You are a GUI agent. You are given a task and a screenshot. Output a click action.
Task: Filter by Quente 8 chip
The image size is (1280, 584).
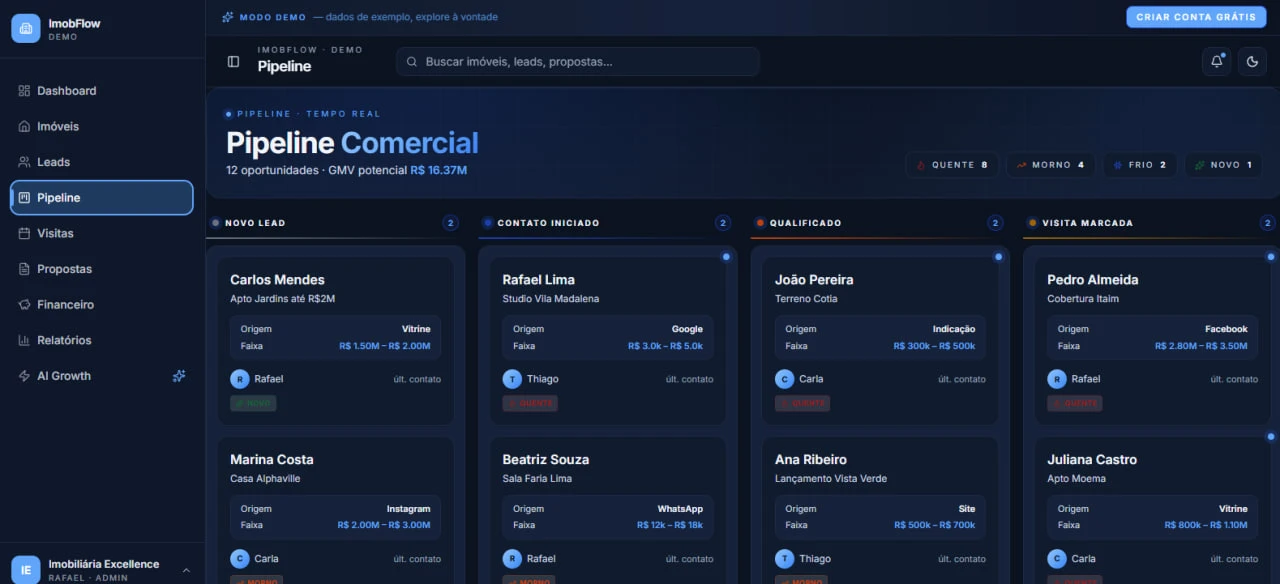click(952, 165)
